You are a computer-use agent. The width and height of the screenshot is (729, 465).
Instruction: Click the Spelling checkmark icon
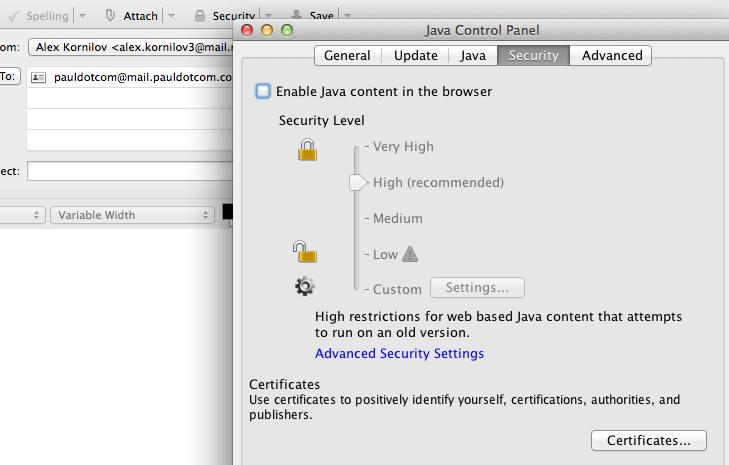(13, 16)
